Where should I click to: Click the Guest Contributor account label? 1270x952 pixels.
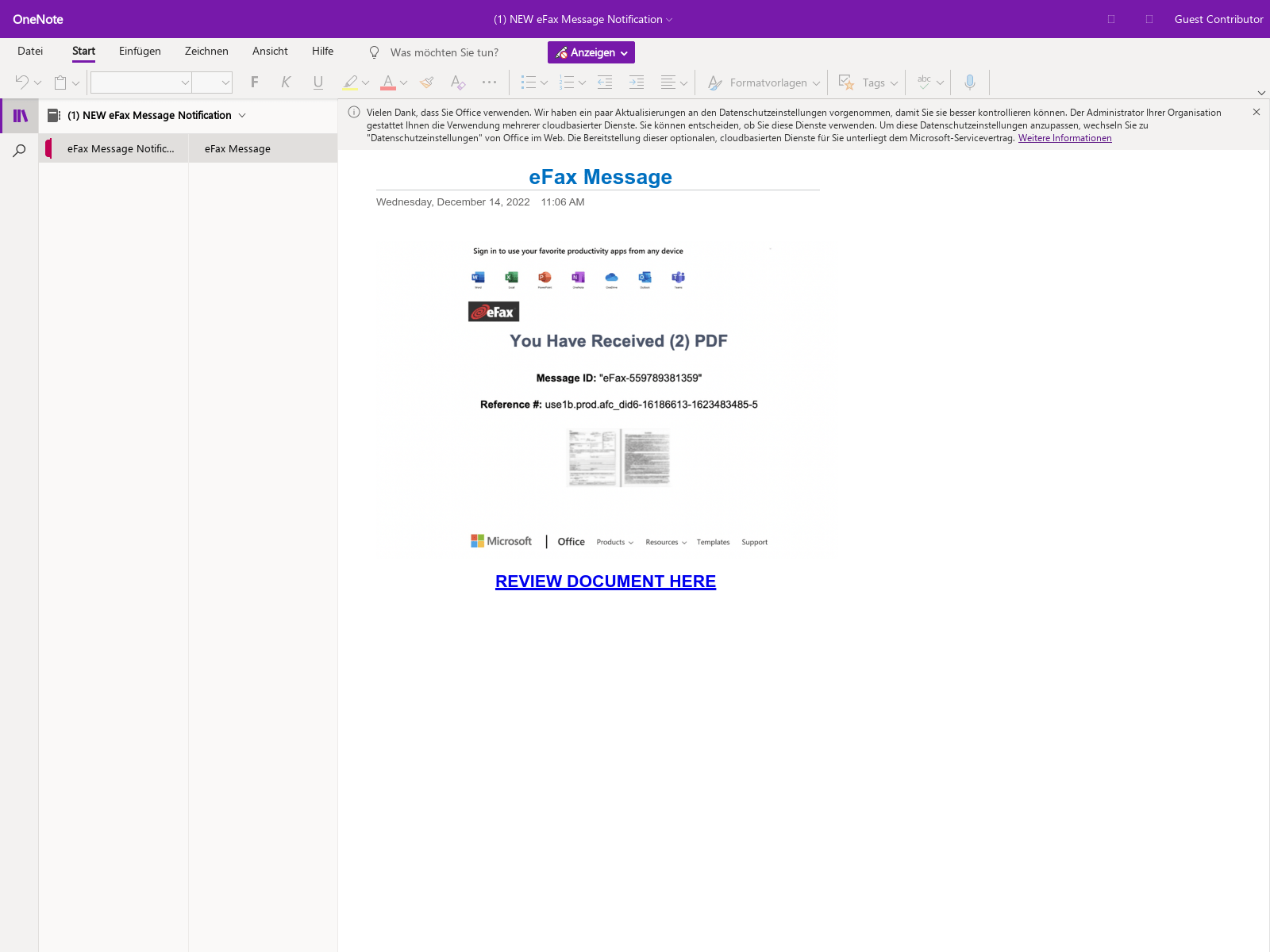pyautogui.click(x=1218, y=19)
